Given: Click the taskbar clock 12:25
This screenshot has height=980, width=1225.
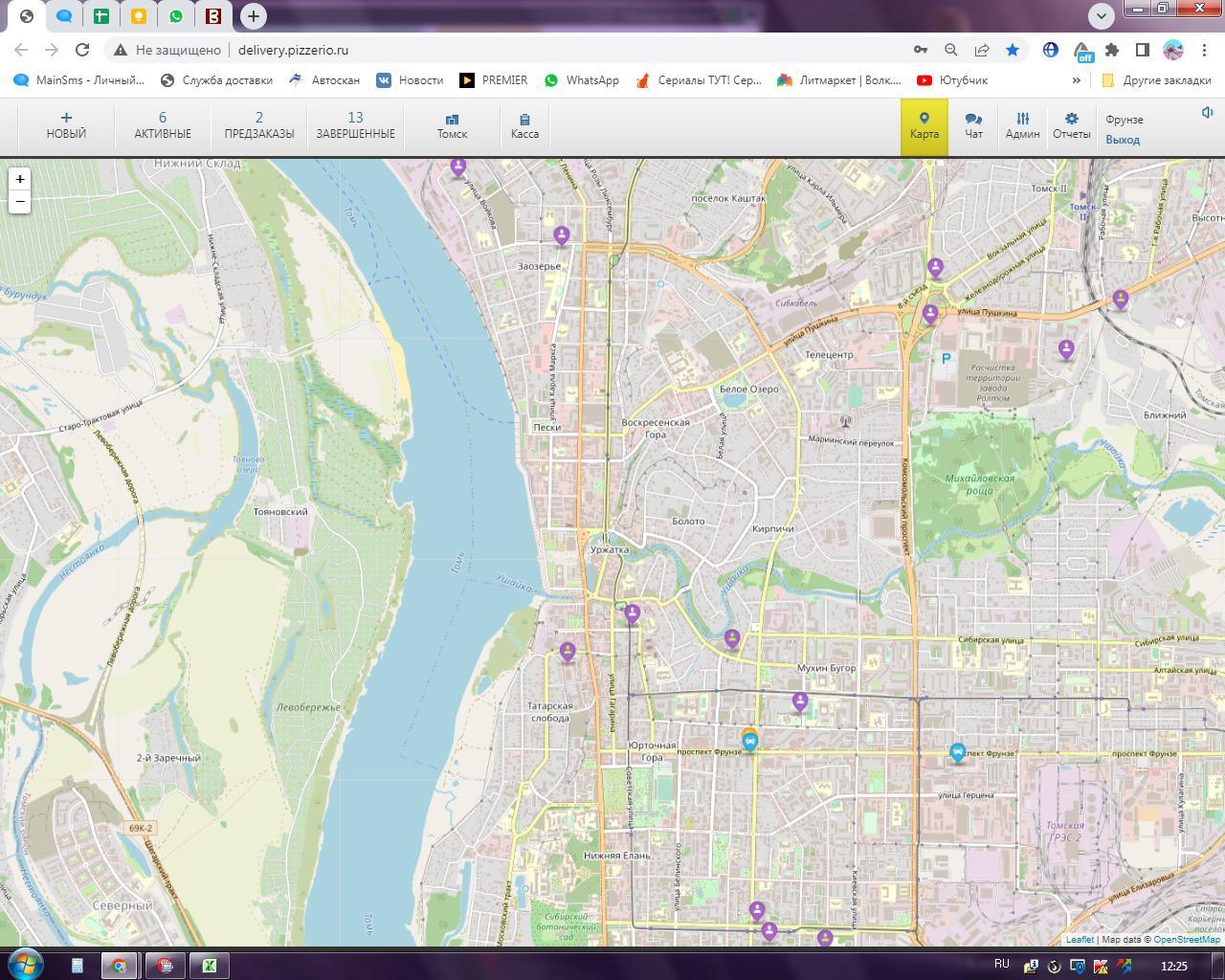Looking at the screenshot, I should tap(1174, 966).
